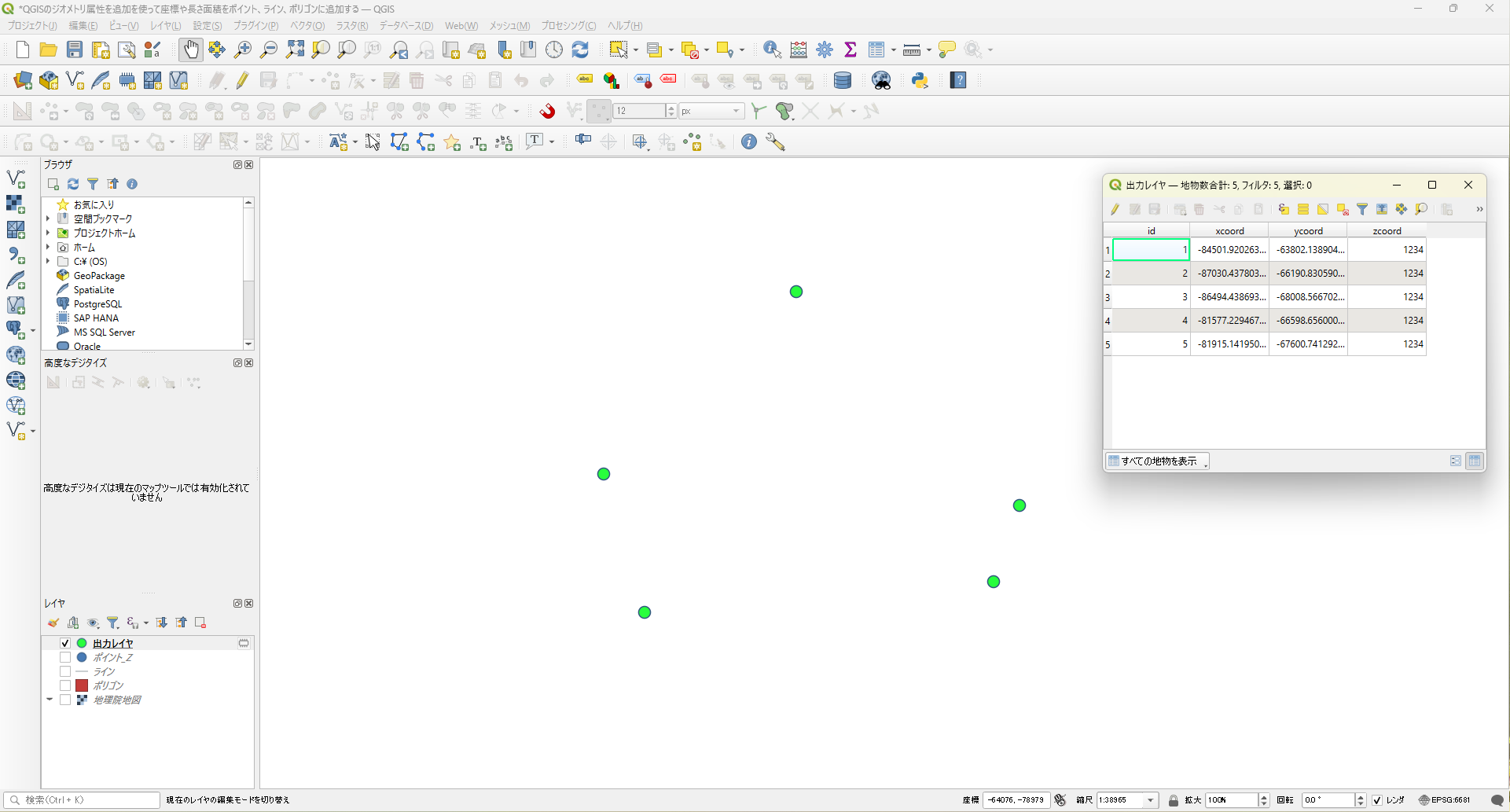Image resolution: width=1510 pixels, height=812 pixels.
Task: Enable the ポリゴン layer checkbox
Action: (65, 685)
